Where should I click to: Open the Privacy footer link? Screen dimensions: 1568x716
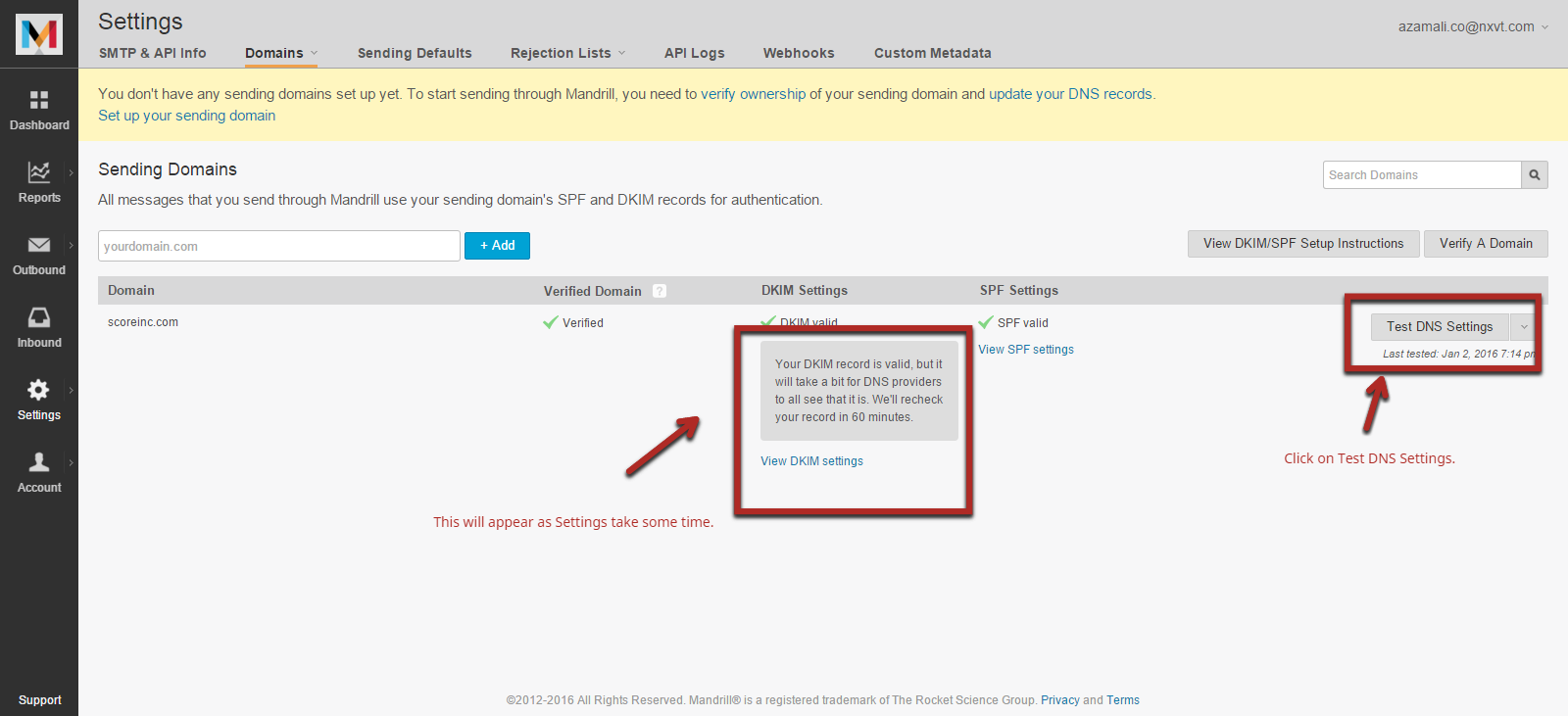(1059, 700)
